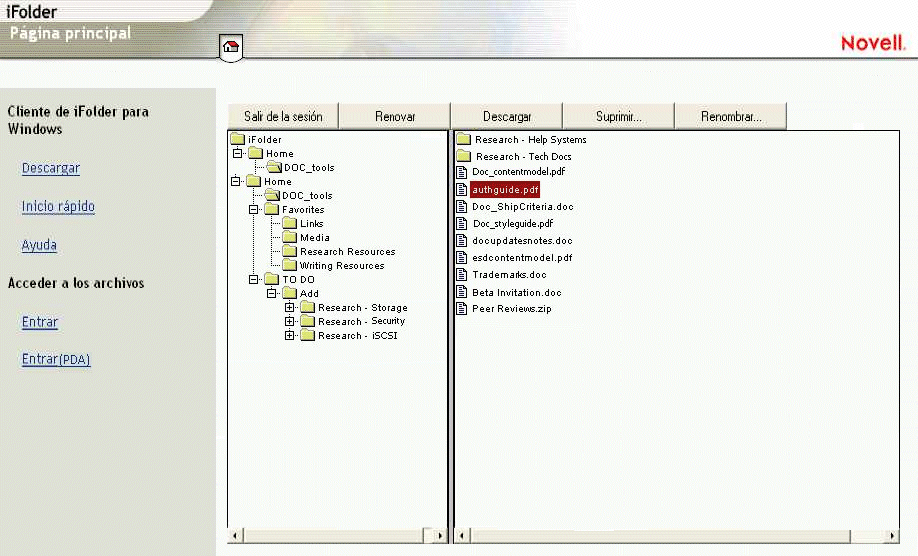Click file pane left scroll arrow
The height and width of the screenshot is (556, 918).
pos(462,535)
